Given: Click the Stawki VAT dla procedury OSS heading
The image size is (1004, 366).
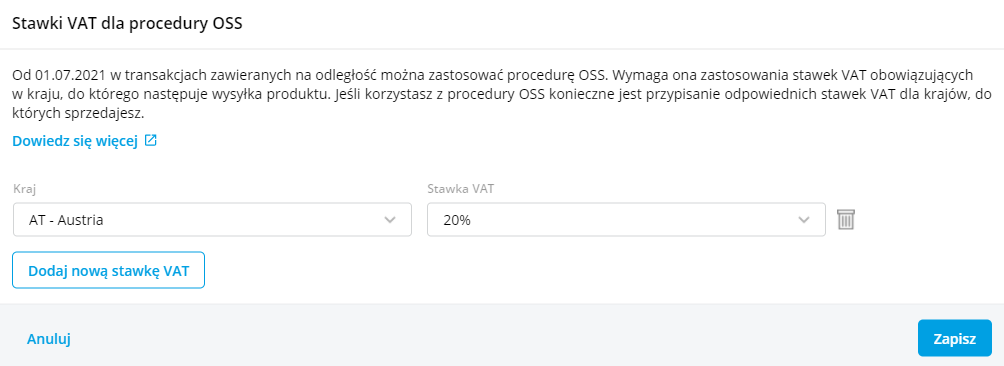Looking at the screenshot, I should click(127, 24).
